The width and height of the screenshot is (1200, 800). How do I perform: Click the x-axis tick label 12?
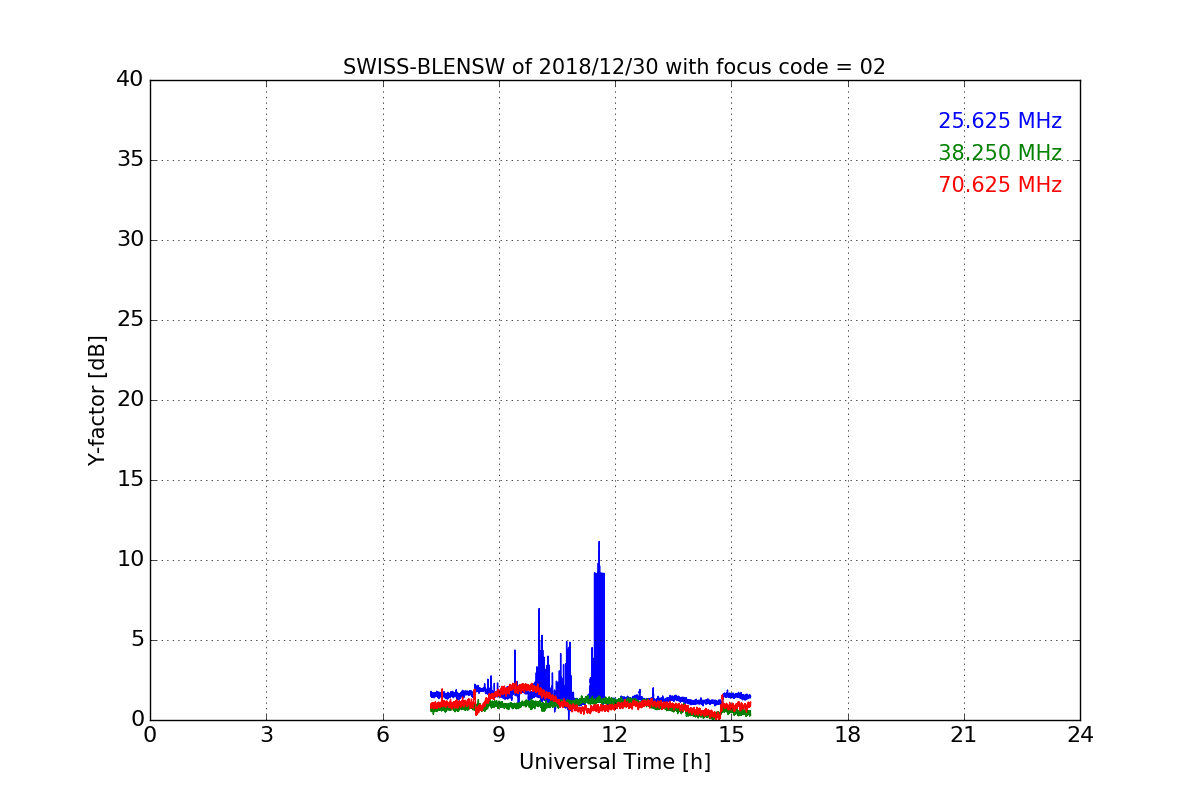tap(615, 735)
